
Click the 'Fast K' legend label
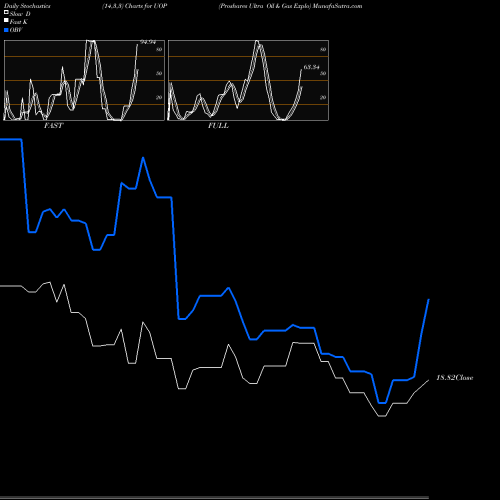tap(18, 22)
